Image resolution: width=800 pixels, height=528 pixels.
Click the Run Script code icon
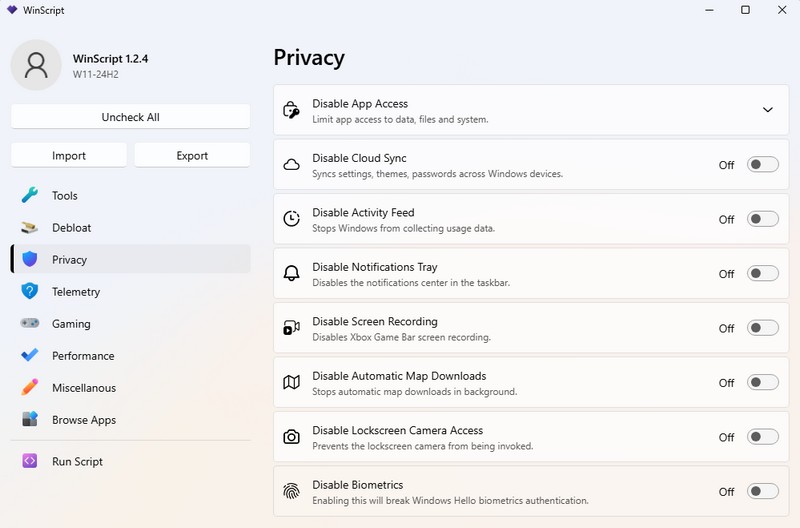point(30,462)
